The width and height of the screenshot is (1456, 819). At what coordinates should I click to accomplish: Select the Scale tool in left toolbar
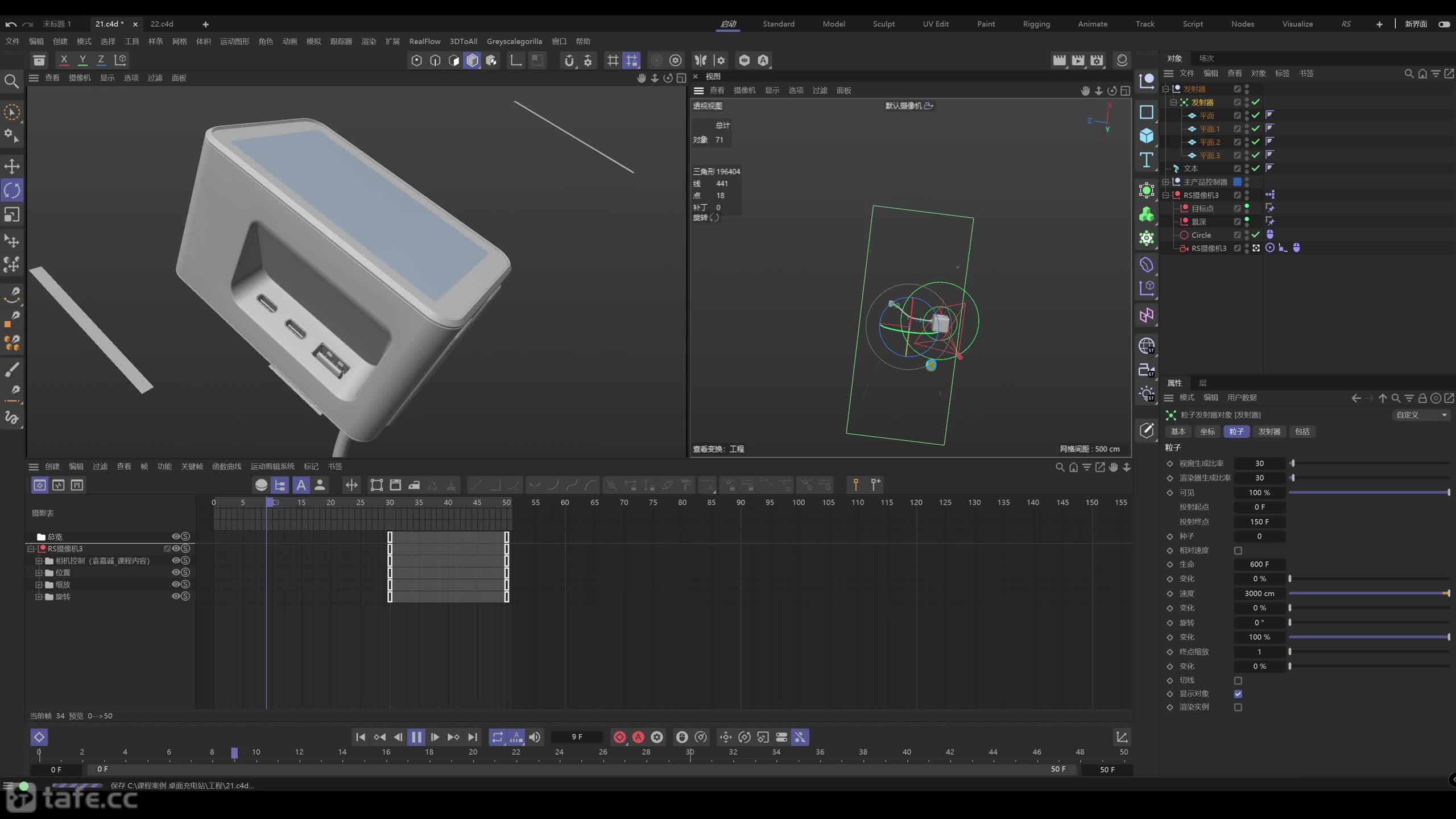click(x=12, y=214)
